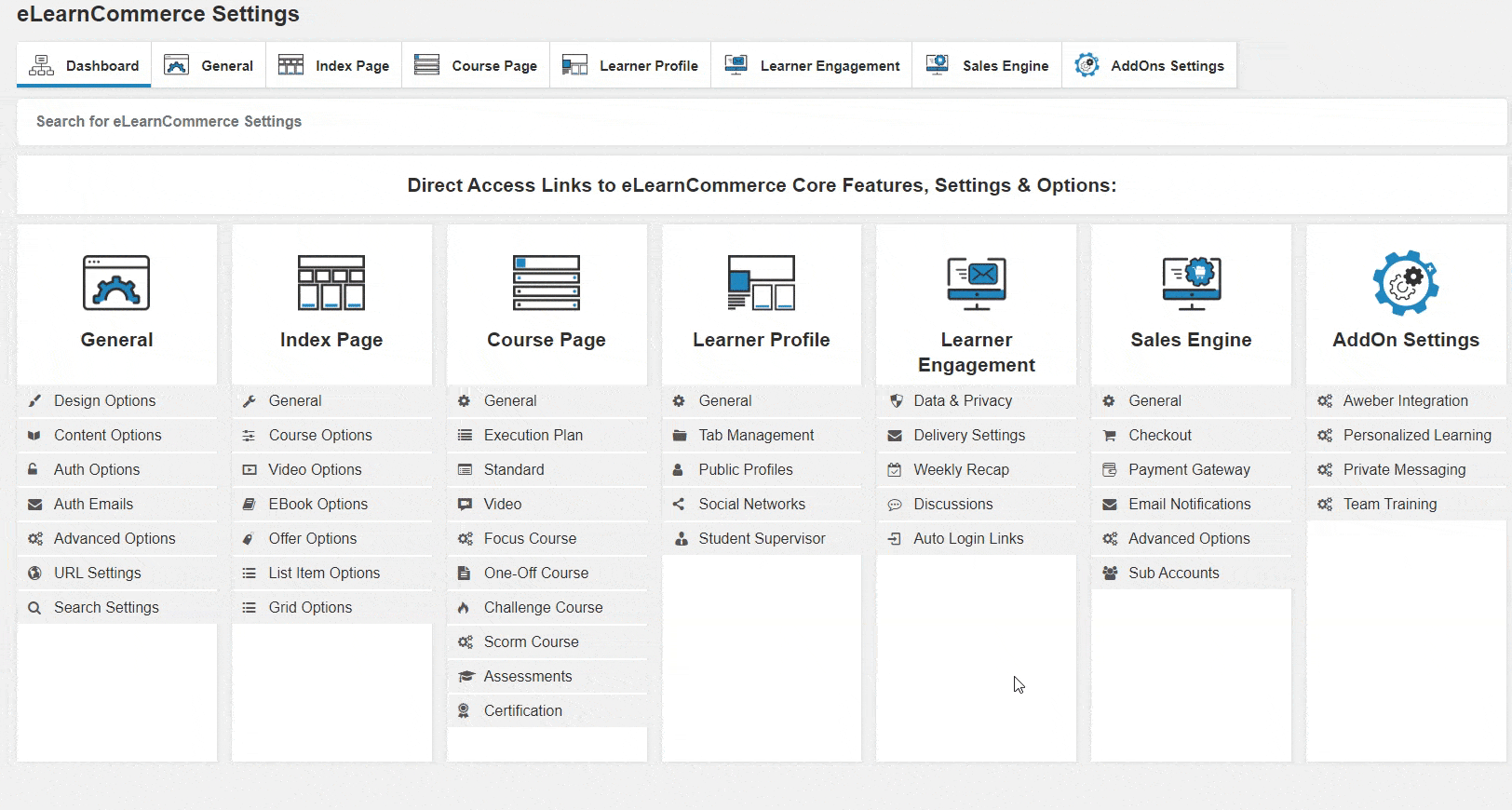Open Student Supervisor link
The height and width of the screenshot is (810, 1512).
762,539
